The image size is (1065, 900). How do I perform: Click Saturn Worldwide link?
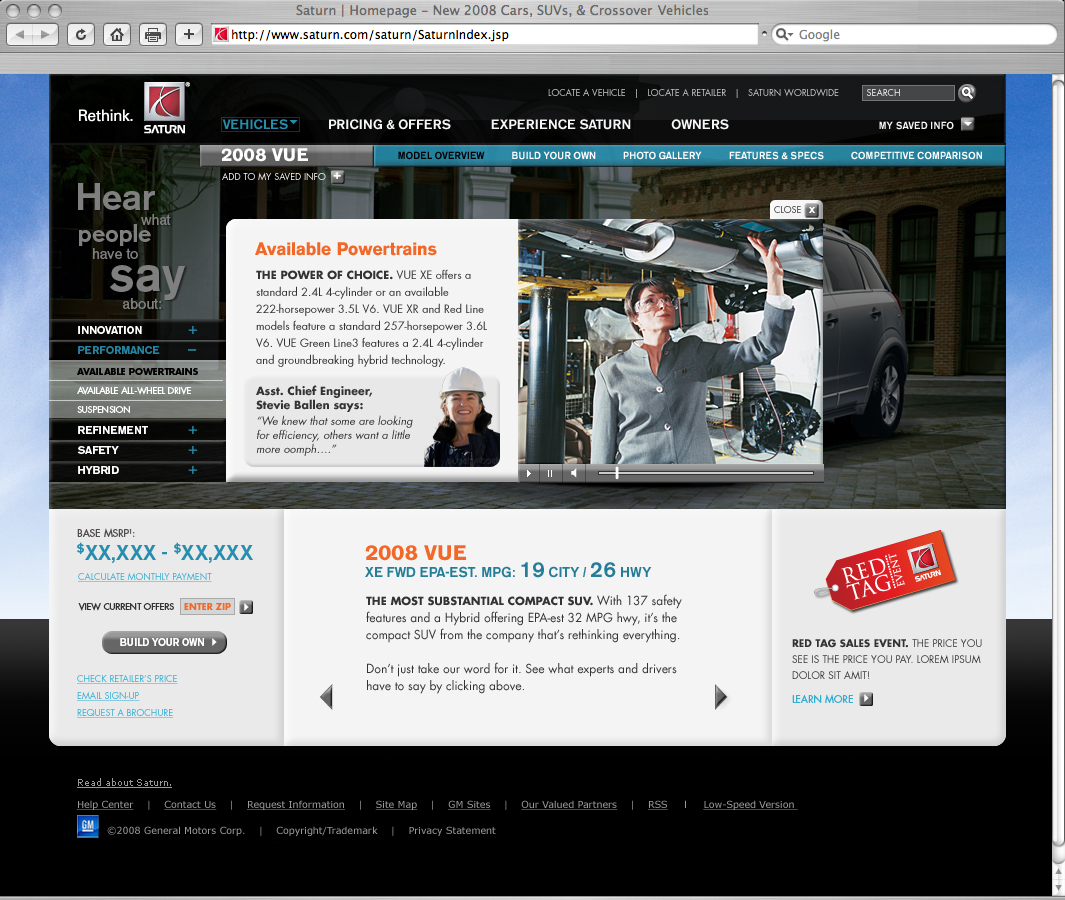coord(793,92)
